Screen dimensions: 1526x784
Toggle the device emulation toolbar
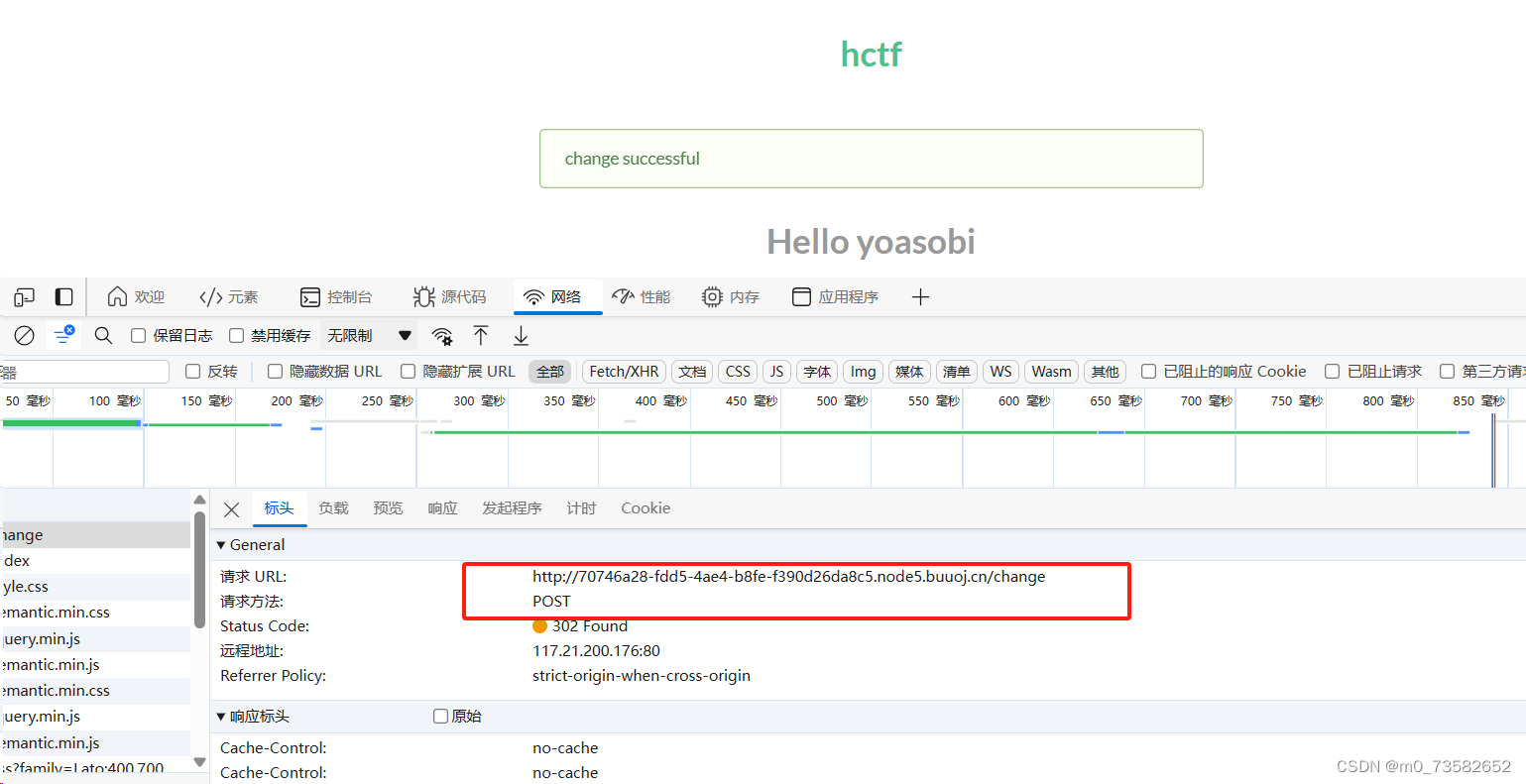(24, 296)
